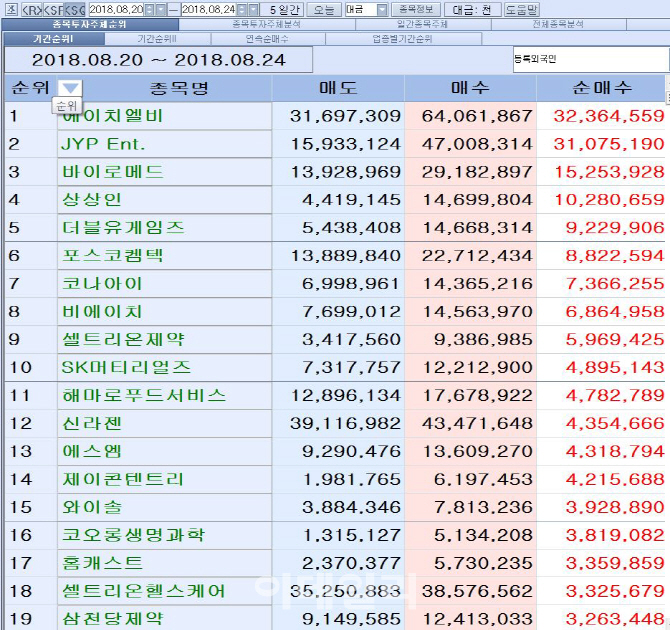
Task: Click the 등록외국인 investor type field
Action: pos(591,59)
